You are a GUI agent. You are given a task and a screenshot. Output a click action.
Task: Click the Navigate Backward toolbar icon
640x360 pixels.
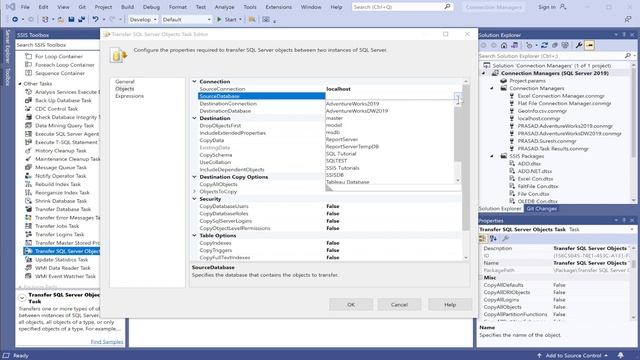[x=15, y=19]
